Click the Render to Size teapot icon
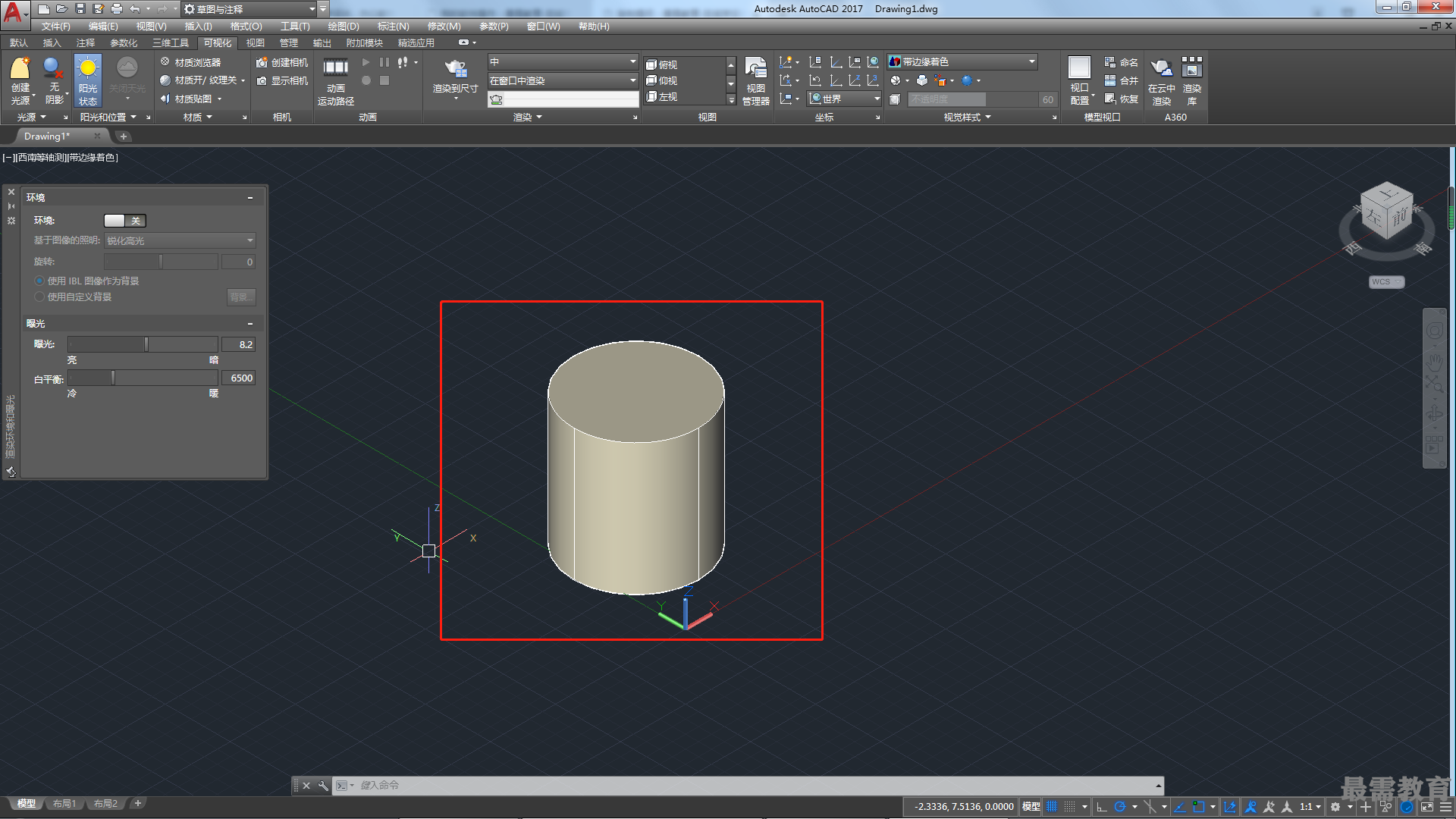Screen dimensions: 1456x819 pos(455,69)
